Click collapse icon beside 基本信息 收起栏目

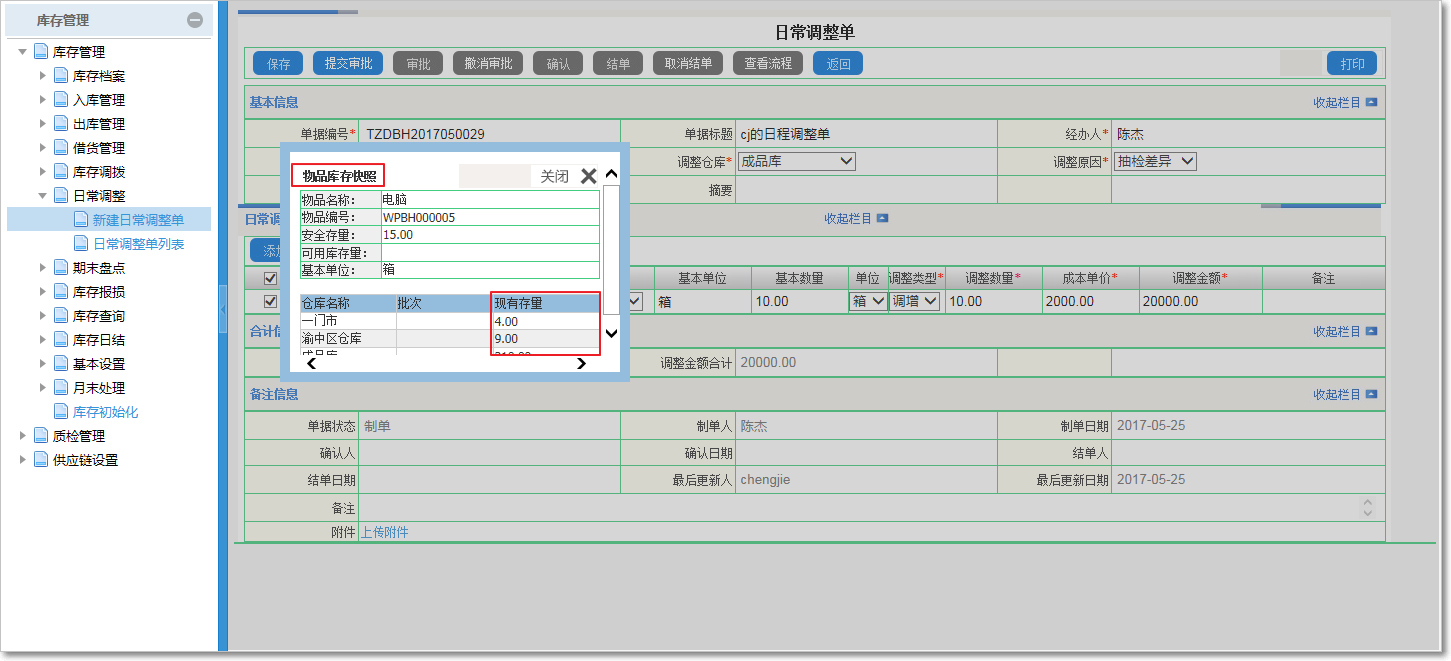click(x=1371, y=102)
